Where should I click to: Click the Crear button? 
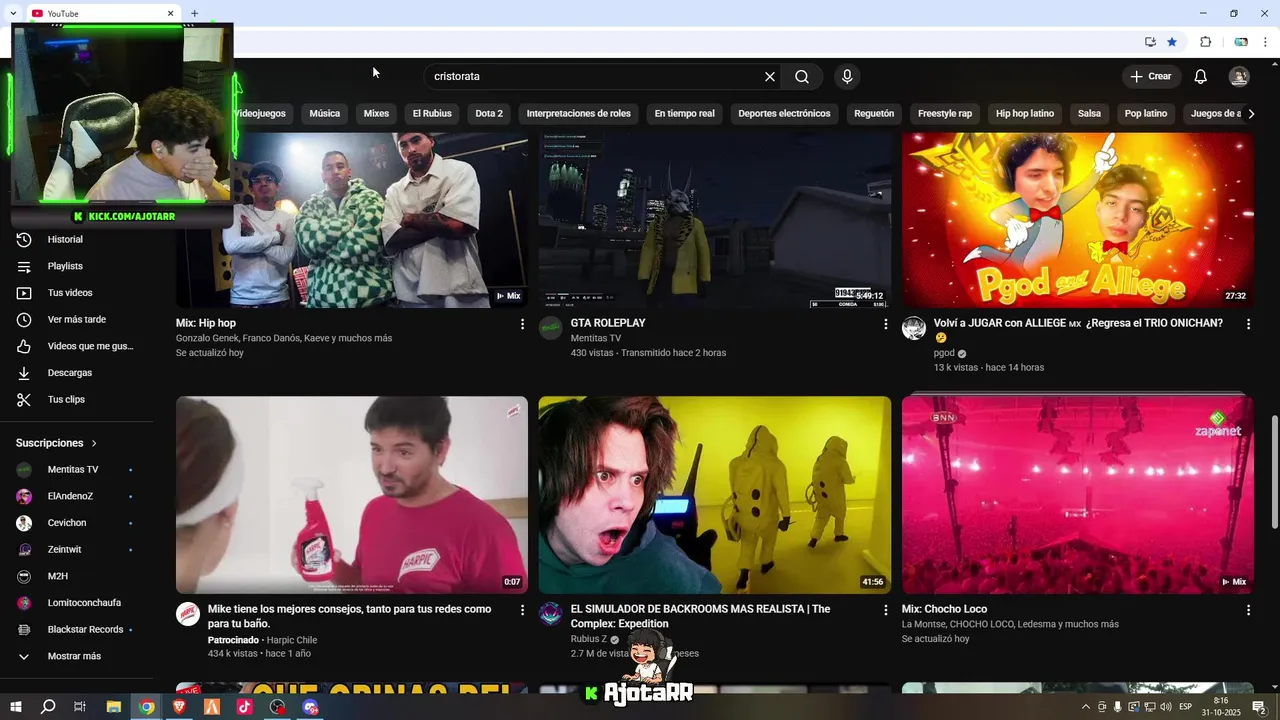1151,77
